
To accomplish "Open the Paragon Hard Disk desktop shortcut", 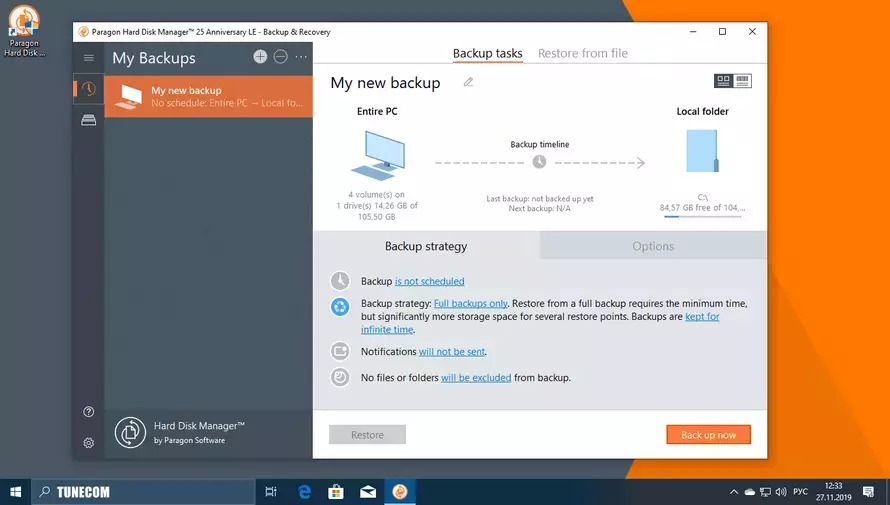I will click(23, 31).
